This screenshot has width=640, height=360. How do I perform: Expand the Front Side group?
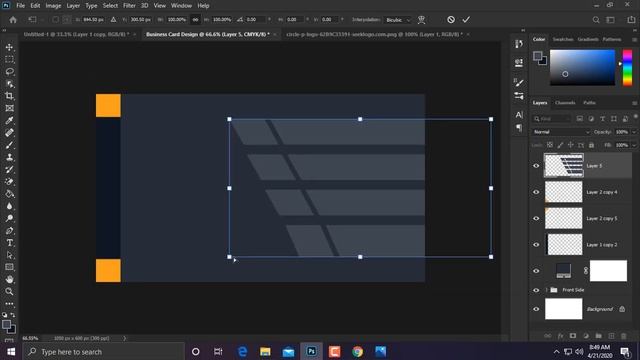pyautogui.click(x=547, y=290)
